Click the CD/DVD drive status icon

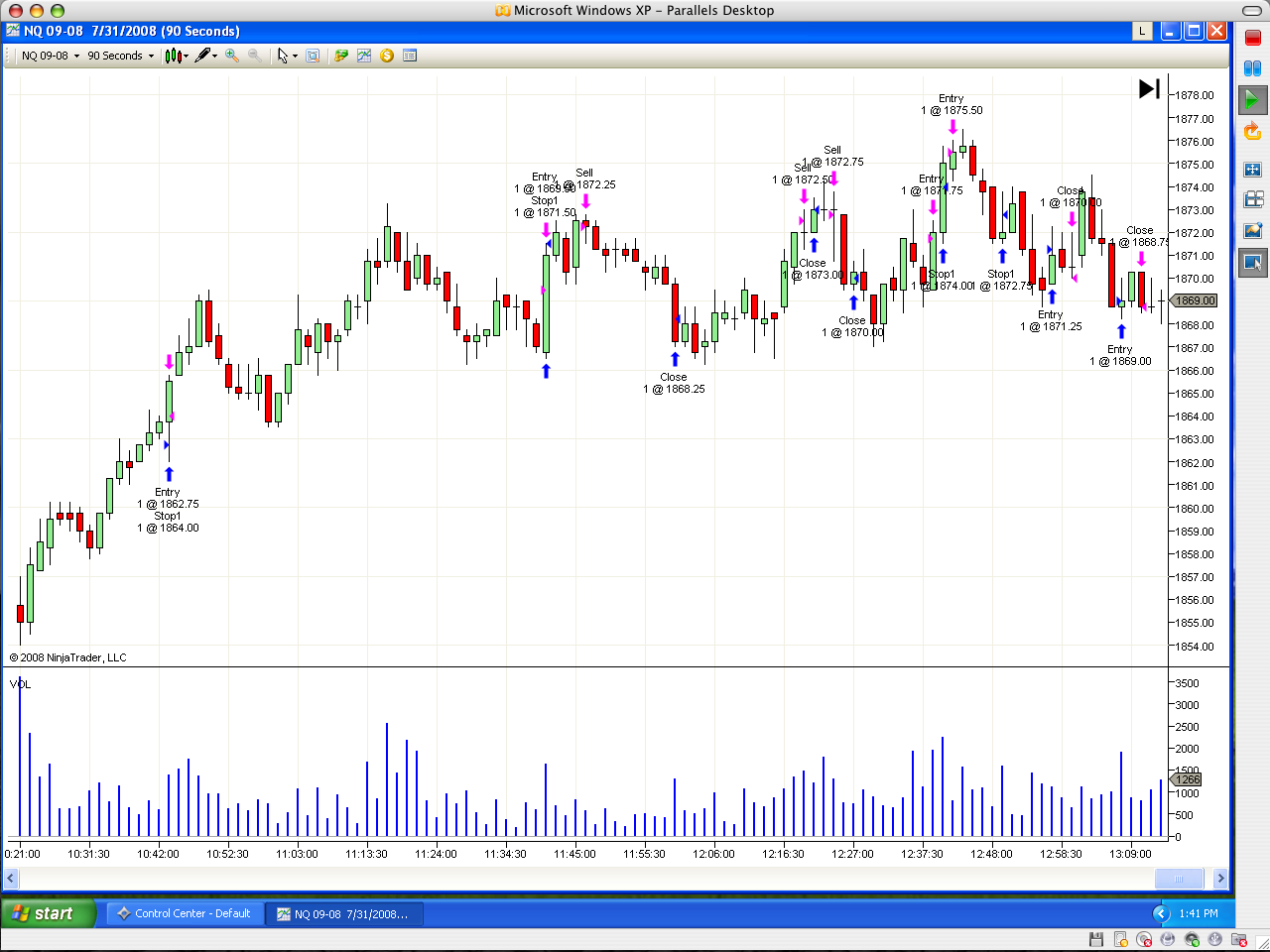click(x=1144, y=939)
